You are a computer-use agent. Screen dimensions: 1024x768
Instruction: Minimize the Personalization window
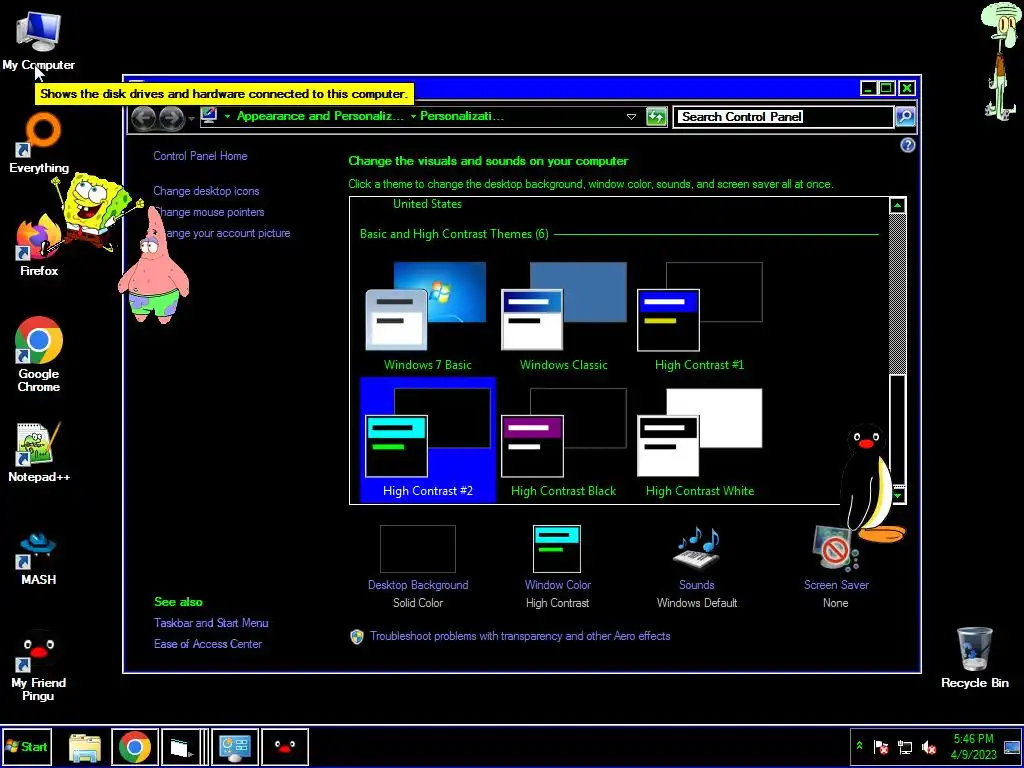pyautogui.click(x=868, y=88)
